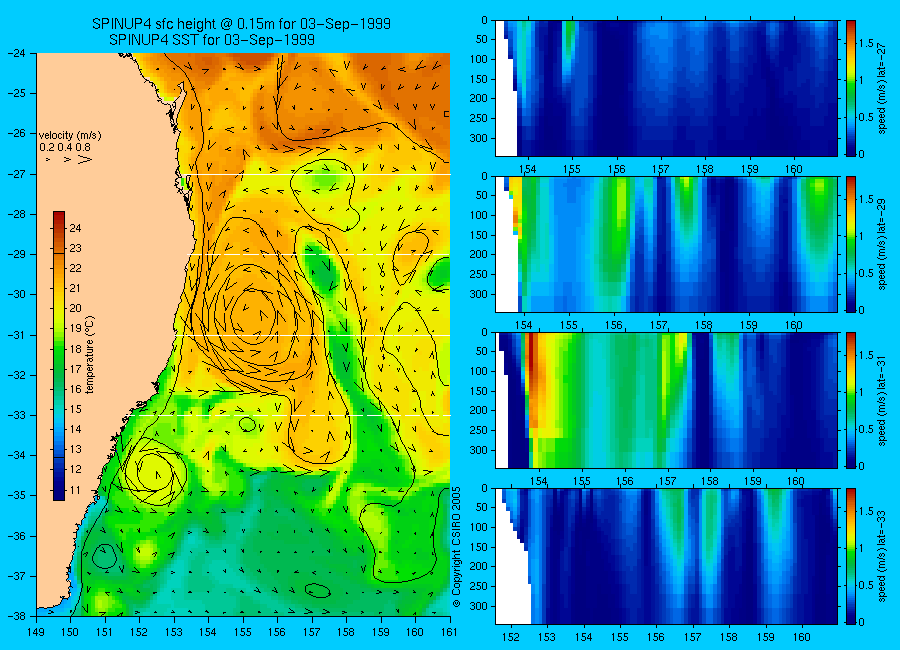Open the speed section panel for lat=-29

pos(666,244)
